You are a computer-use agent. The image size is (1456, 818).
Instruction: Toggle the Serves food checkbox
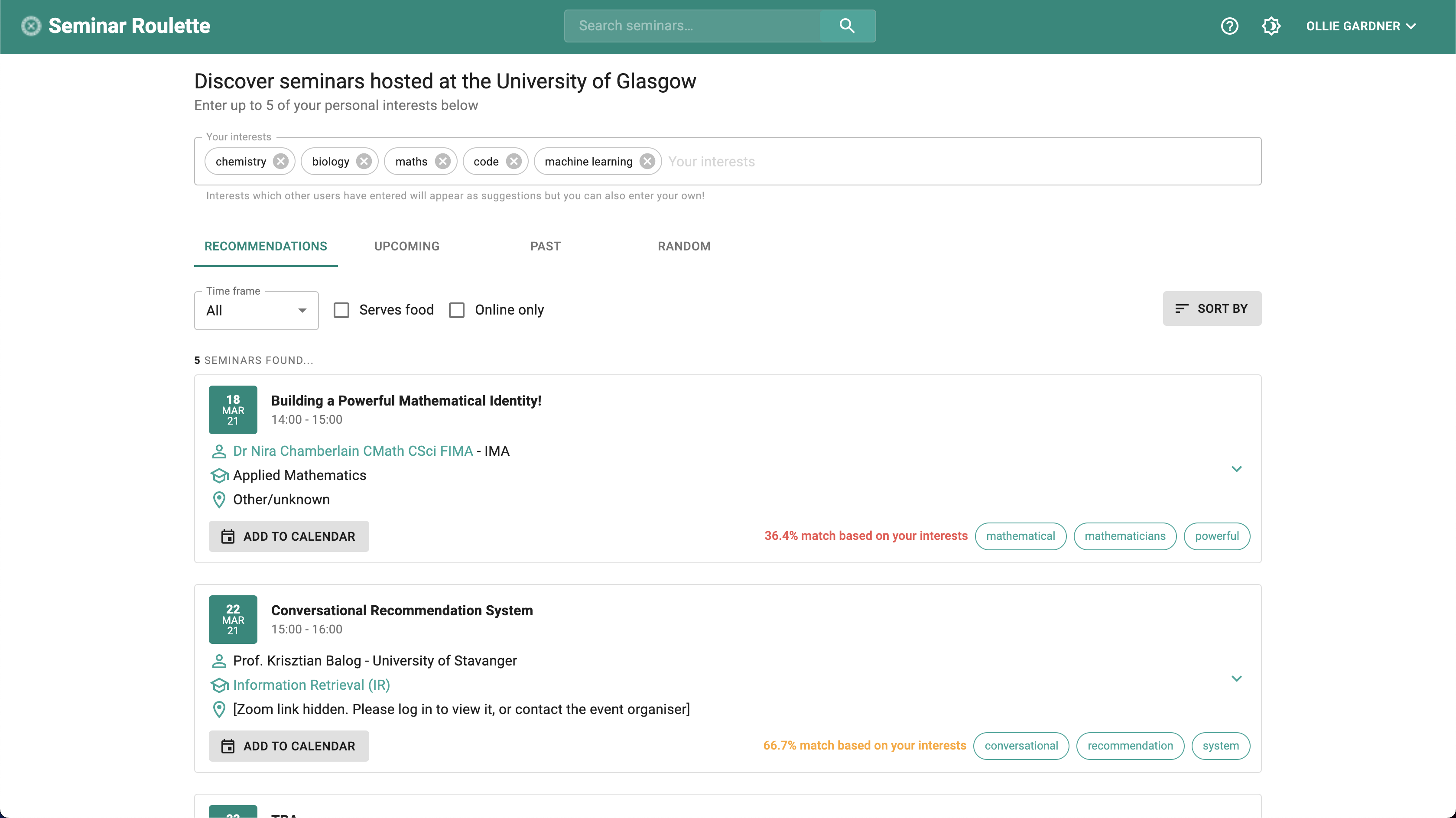(341, 309)
